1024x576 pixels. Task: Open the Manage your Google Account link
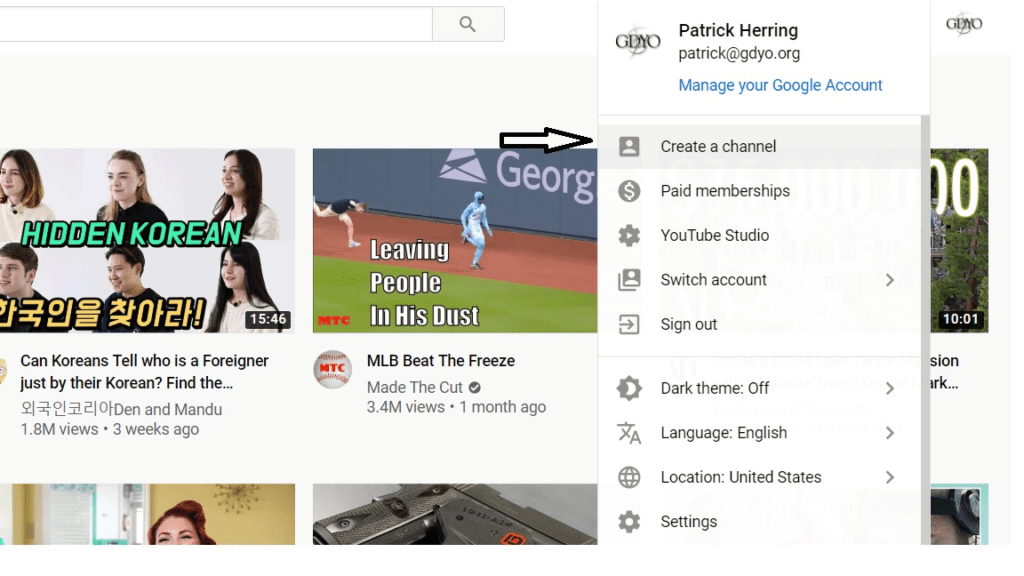click(x=780, y=85)
